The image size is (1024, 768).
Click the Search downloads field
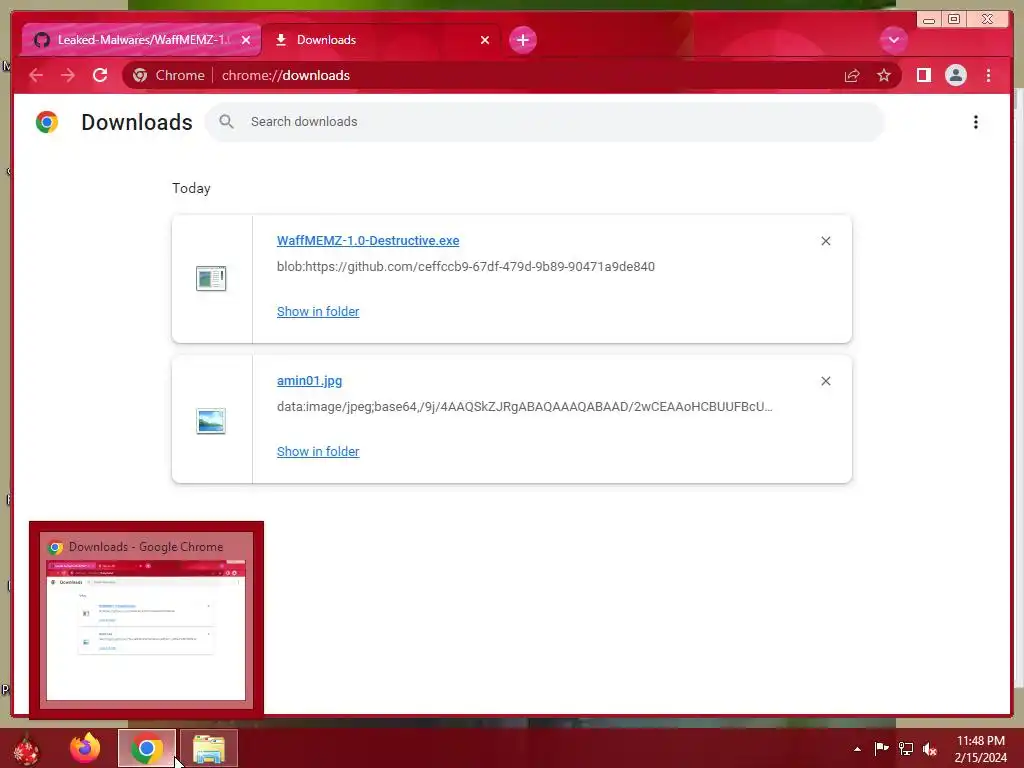(x=544, y=121)
